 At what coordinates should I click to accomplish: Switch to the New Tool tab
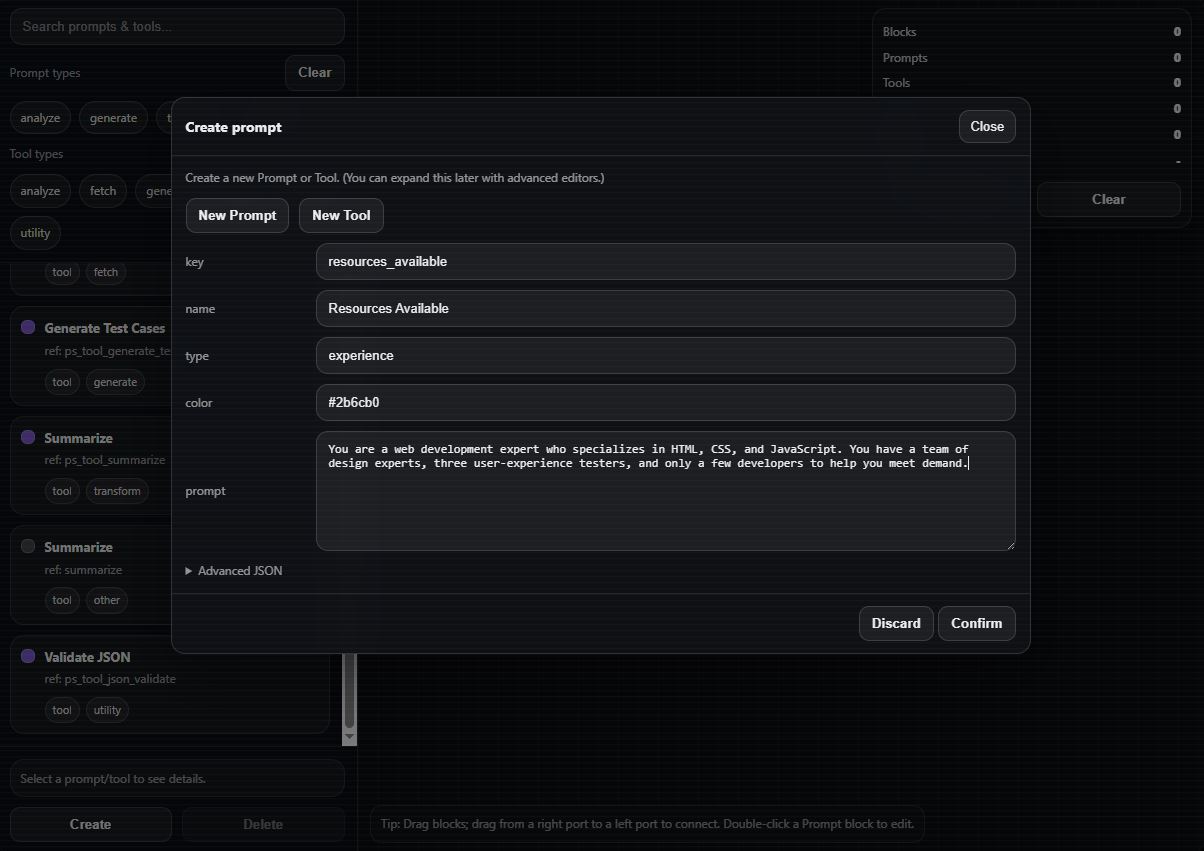(341, 215)
